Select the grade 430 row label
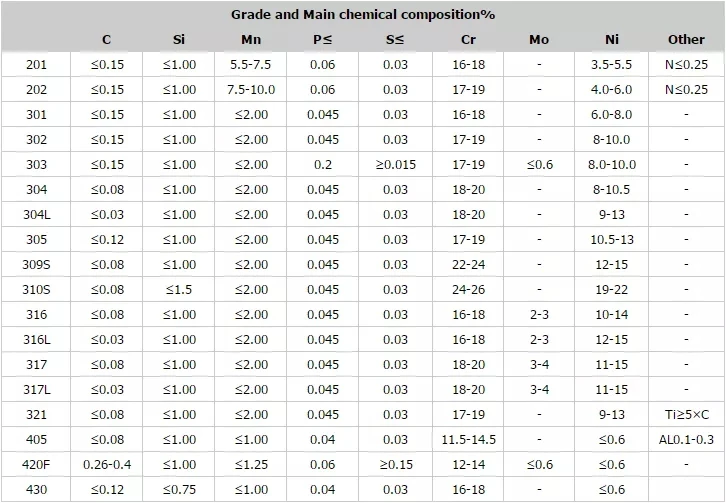This screenshot has height=503, width=726. click(x=36, y=490)
